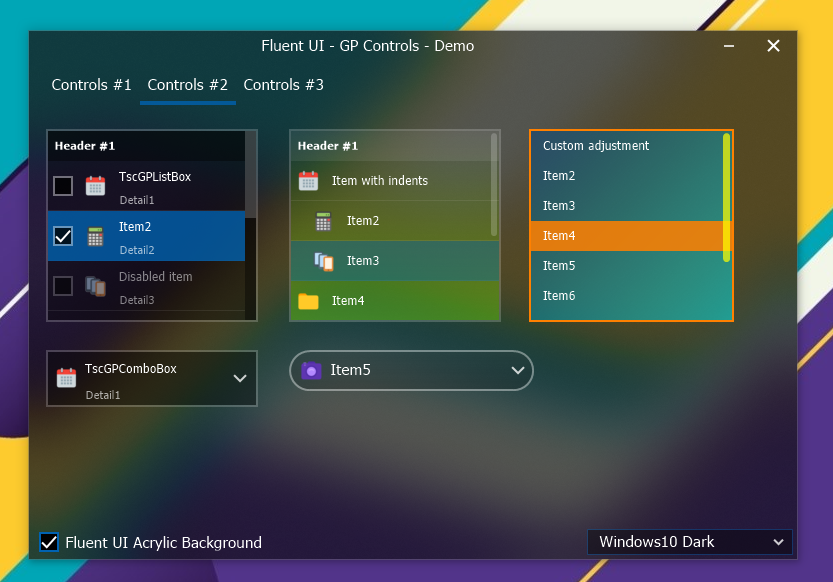Select Item3 in the orange-bordered list

pyautogui.click(x=627, y=206)
